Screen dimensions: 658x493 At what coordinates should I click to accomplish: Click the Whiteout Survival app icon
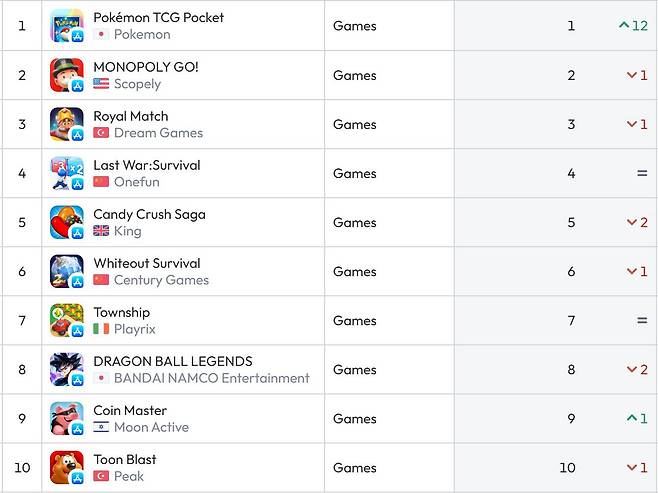[67, 271]
